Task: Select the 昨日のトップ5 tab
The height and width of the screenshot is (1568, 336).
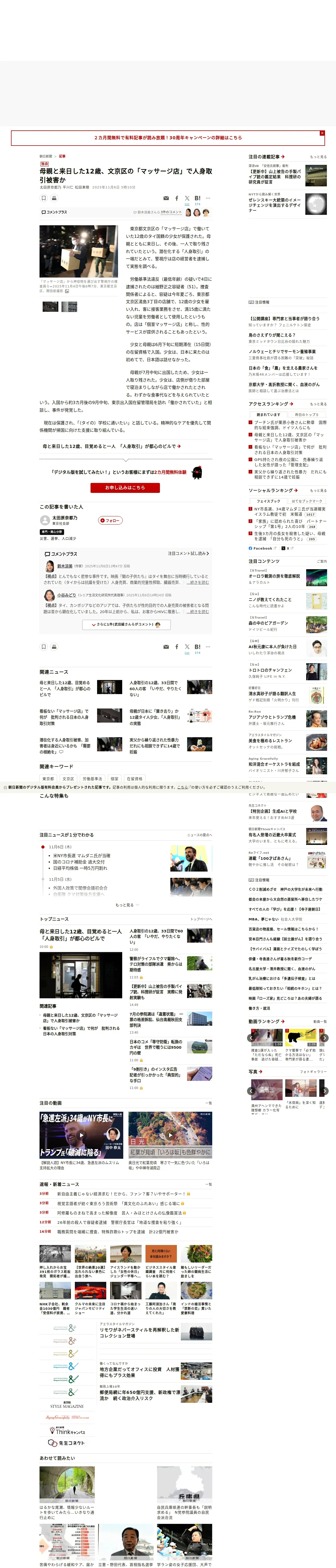Action: [307, 414]
